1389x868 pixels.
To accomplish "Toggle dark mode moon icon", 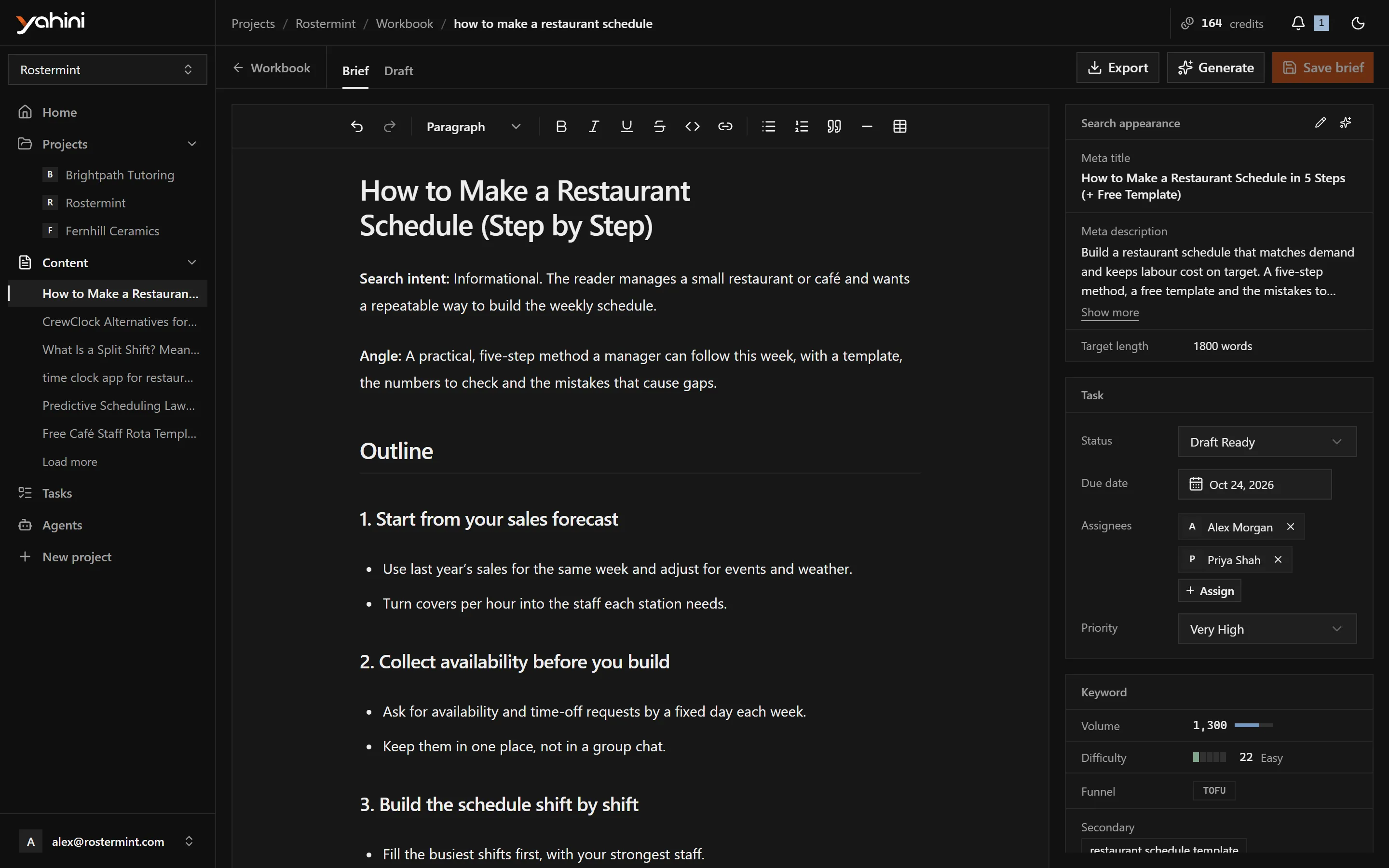I will pyautogui.click(x=1358, y=23).
